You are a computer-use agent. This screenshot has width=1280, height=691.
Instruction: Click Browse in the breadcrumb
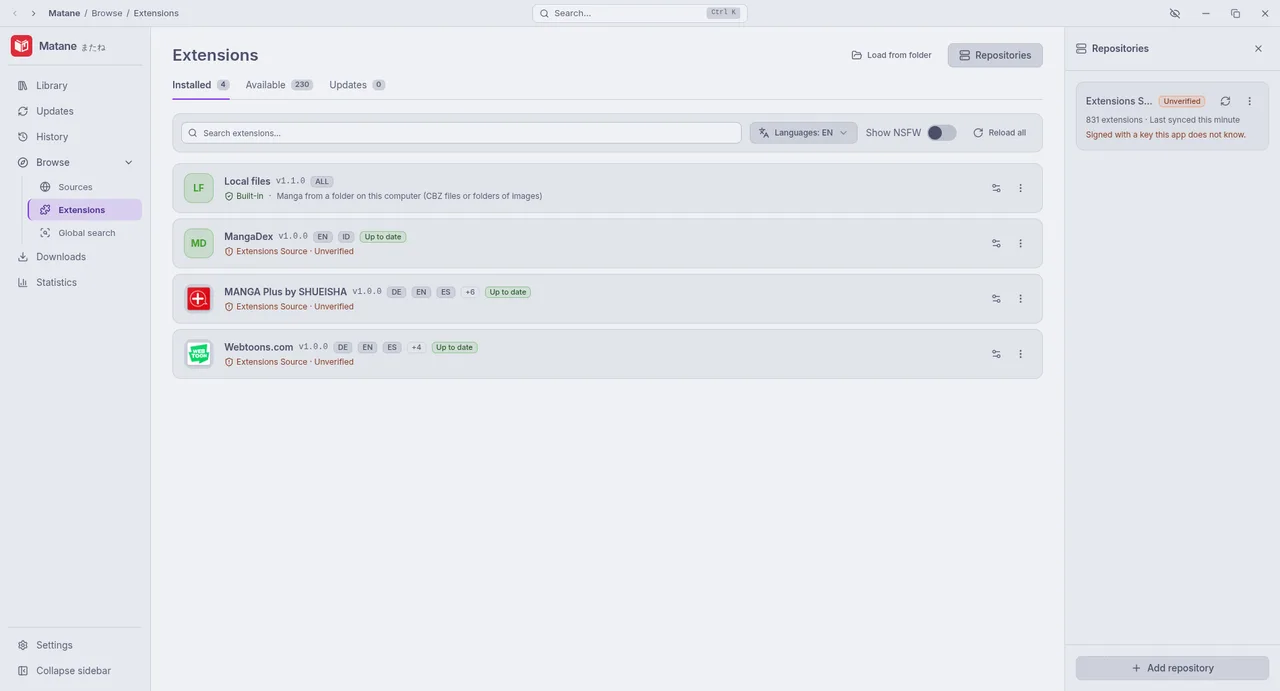(x=107, y=13)
